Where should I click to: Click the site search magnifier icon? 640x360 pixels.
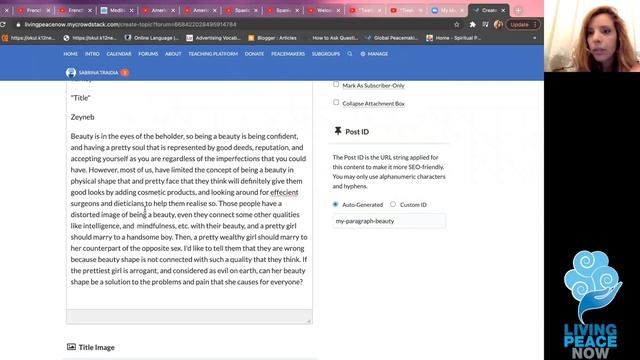[350, 54]
